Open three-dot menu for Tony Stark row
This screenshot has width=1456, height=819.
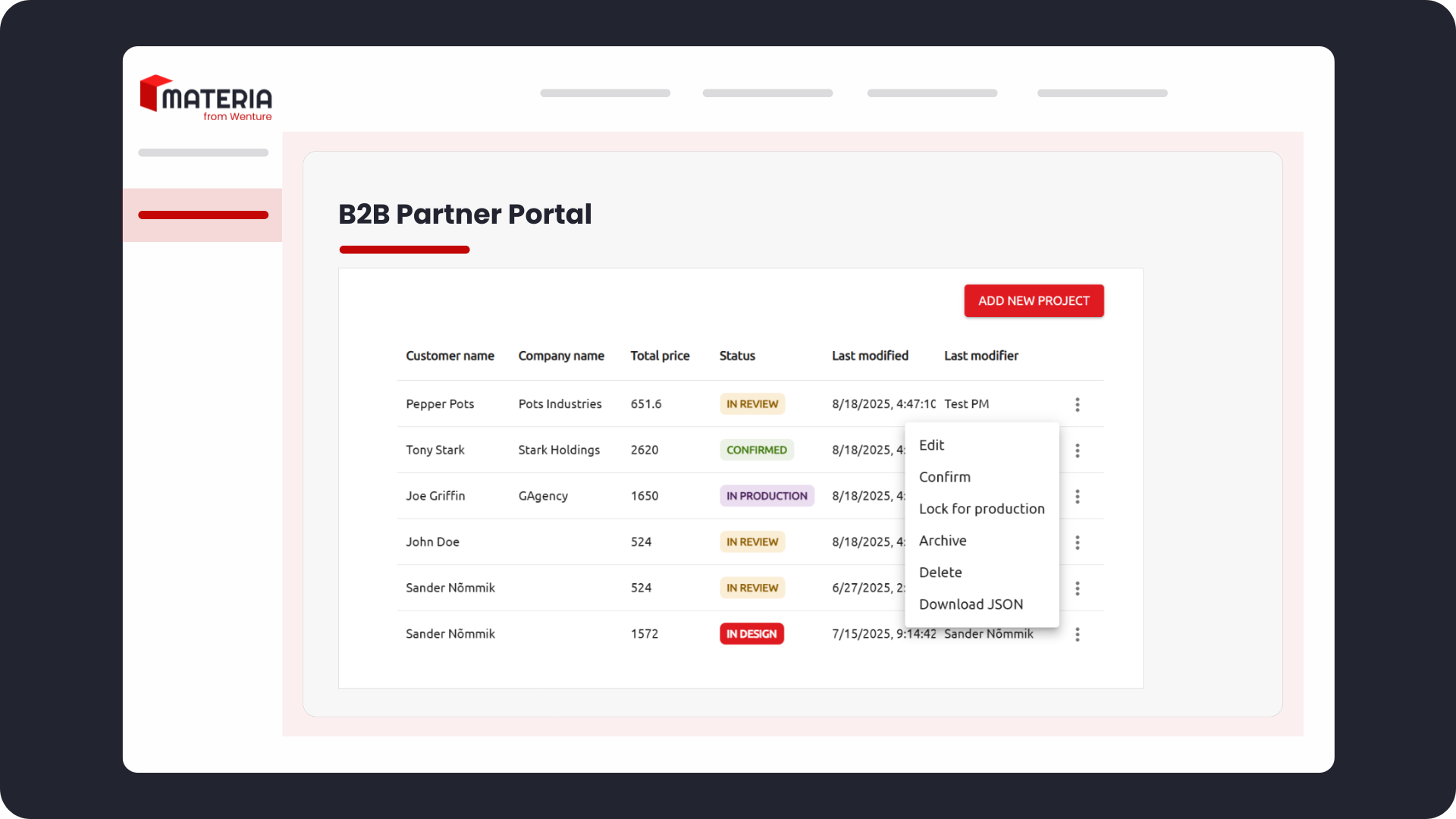pos(1077,450)
